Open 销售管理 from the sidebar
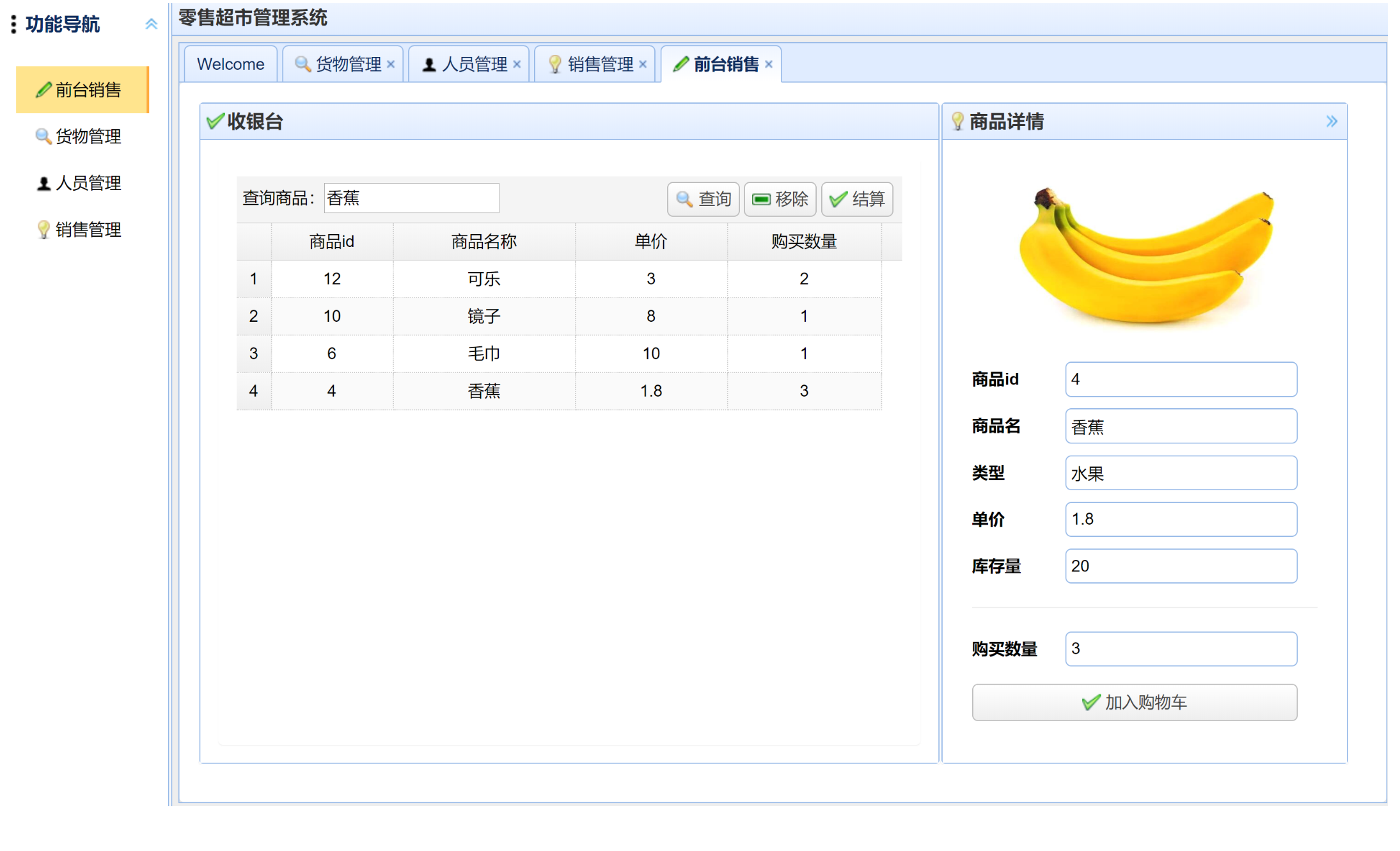 click(x=88, y=230)
